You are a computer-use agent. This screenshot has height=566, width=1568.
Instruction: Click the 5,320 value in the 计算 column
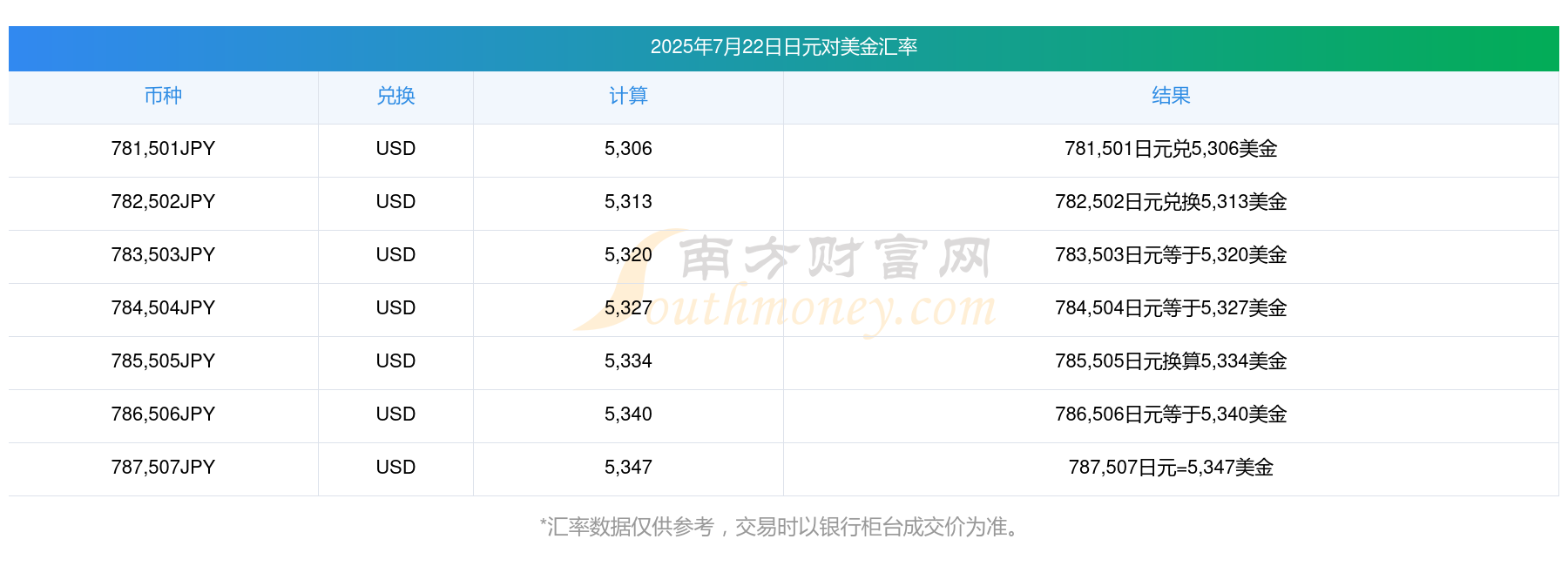pyautogui.click(x=628, y=255)
